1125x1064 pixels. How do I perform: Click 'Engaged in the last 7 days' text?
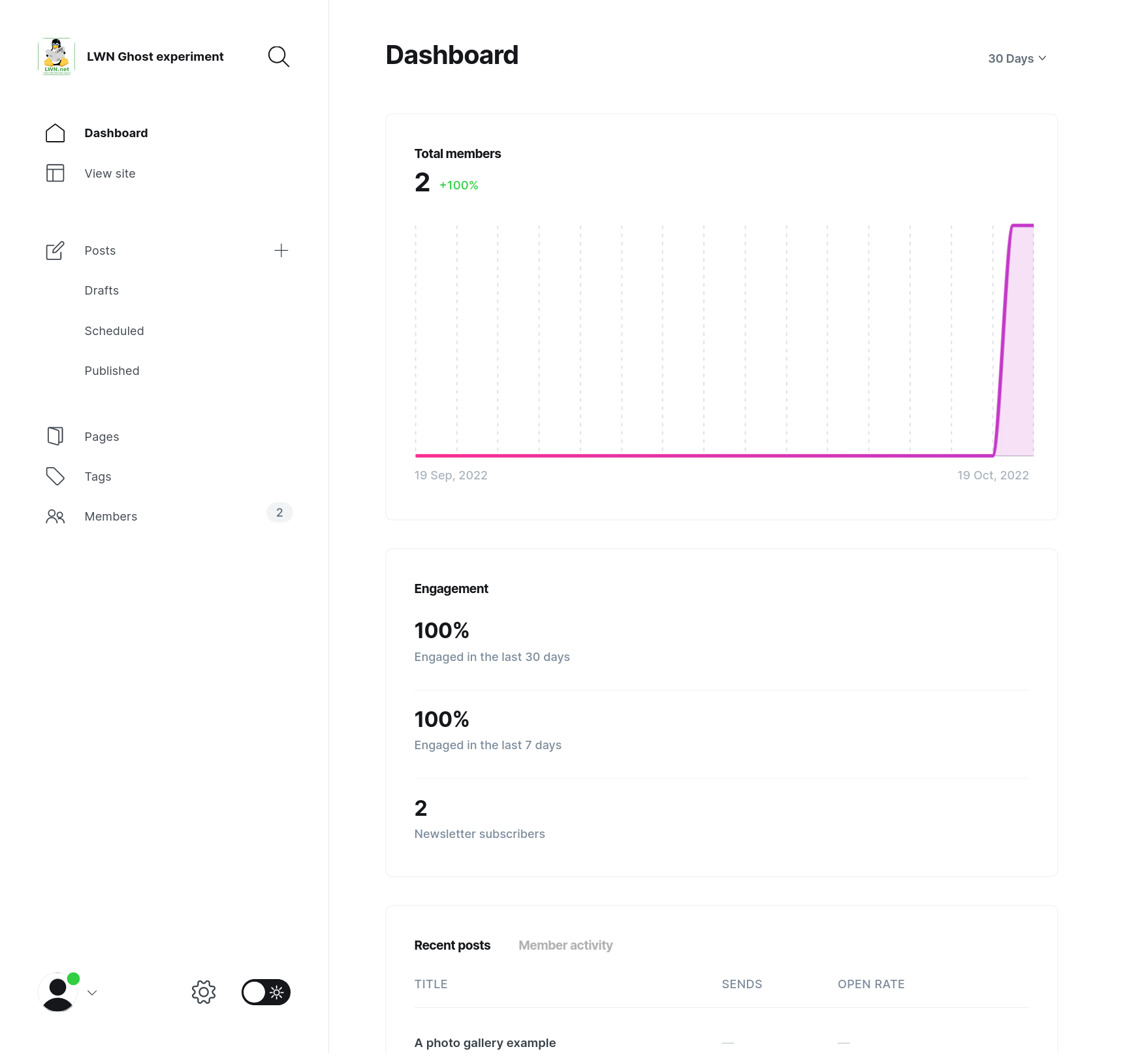(488, 745)
